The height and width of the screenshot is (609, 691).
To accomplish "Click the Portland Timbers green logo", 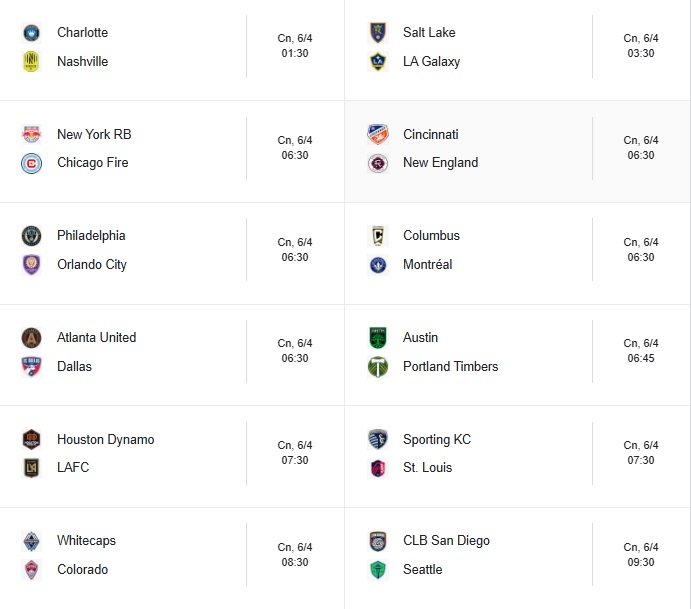I will [x=378, y=367].
